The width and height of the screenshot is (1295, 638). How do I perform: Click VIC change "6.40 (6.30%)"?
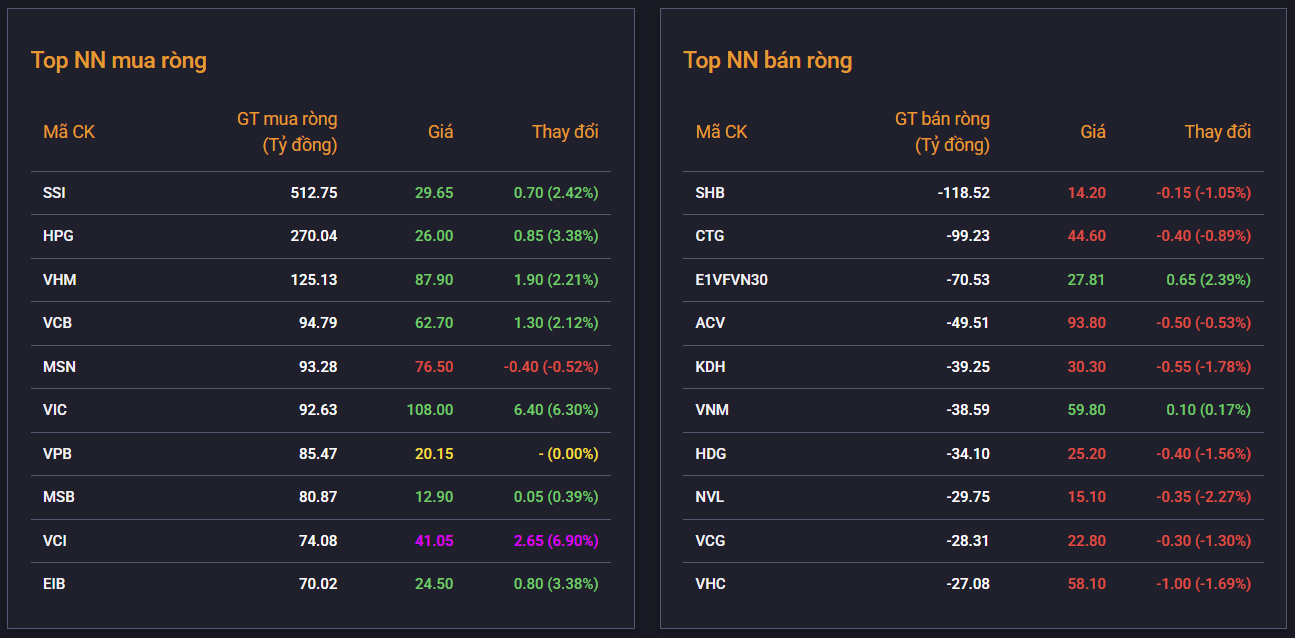point(556,410)
